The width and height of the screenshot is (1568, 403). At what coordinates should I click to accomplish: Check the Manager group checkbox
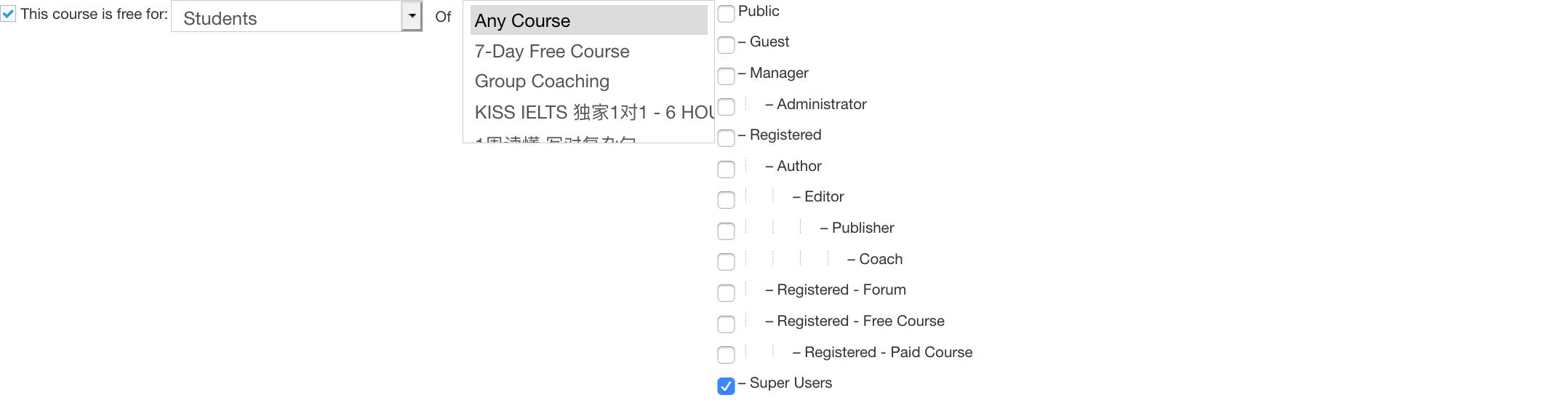[726, 76]
